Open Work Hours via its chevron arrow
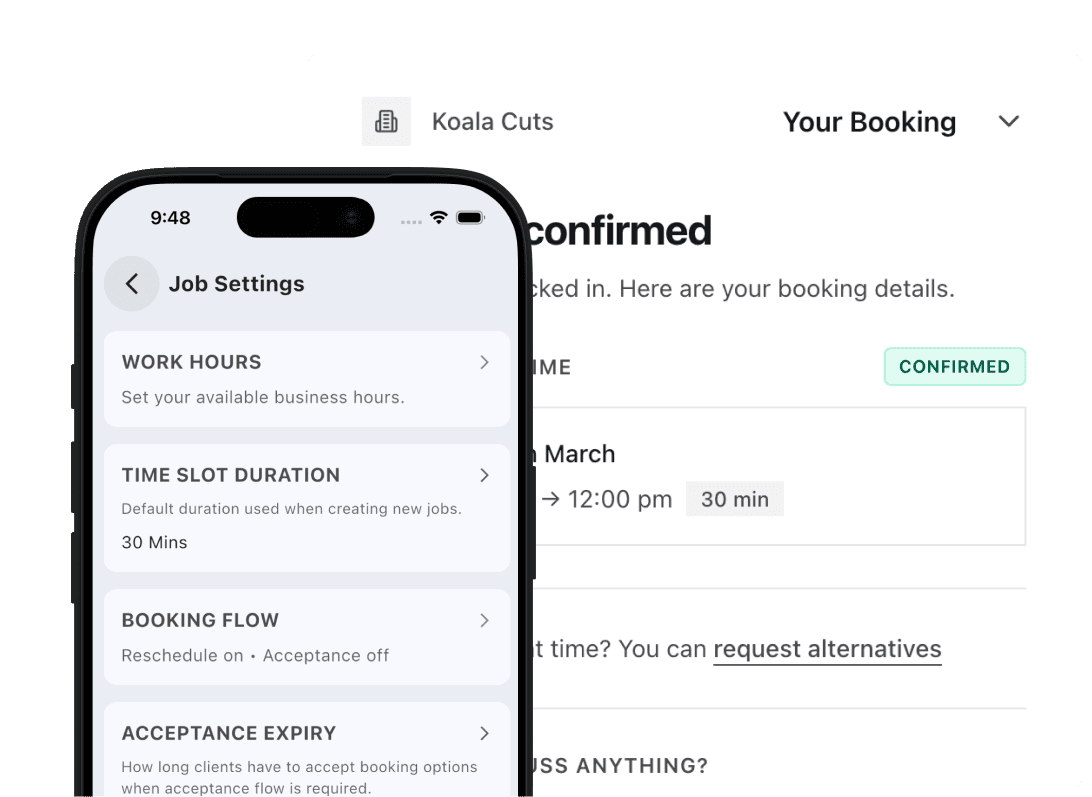Screen dimensions: 1092x797 click(x=484, y=362)
